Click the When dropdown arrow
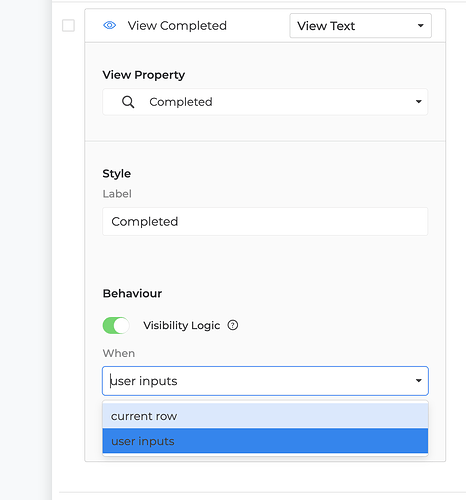 pos(419,381)
